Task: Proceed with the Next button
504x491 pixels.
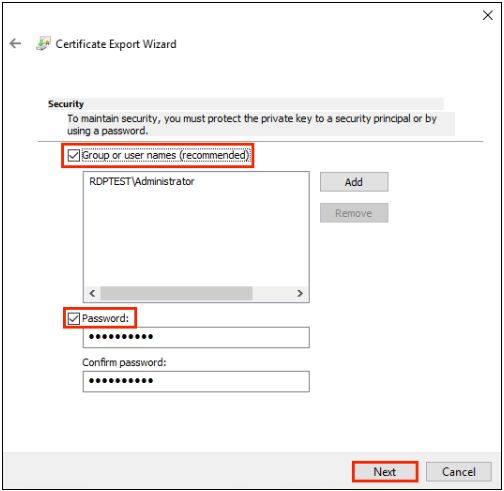Action: click(x=385, y=472)
